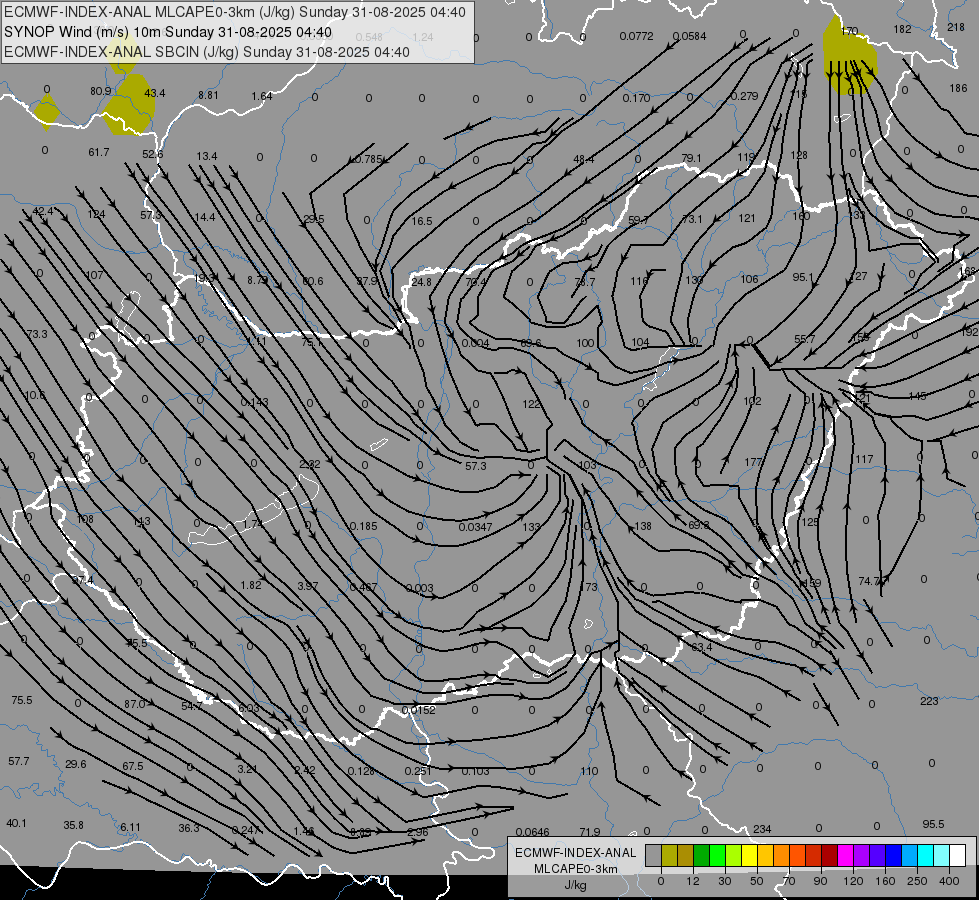Screen dimensions: 979x900
Task: Click the map value 80.9
Action: click(101, 91)
